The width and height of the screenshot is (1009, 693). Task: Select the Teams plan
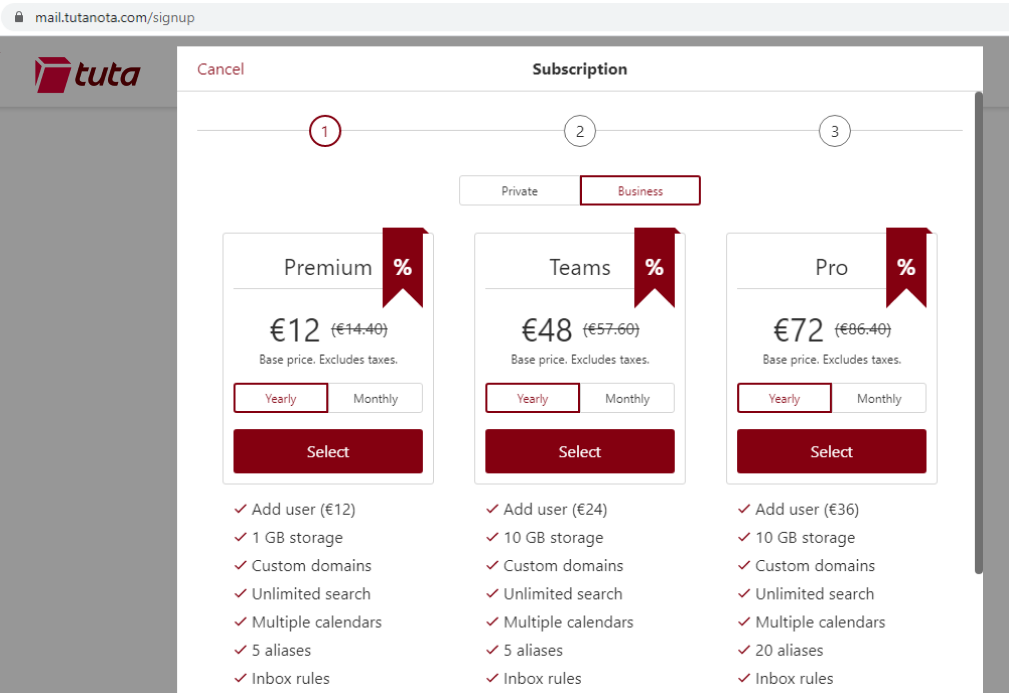pos(580,452)
